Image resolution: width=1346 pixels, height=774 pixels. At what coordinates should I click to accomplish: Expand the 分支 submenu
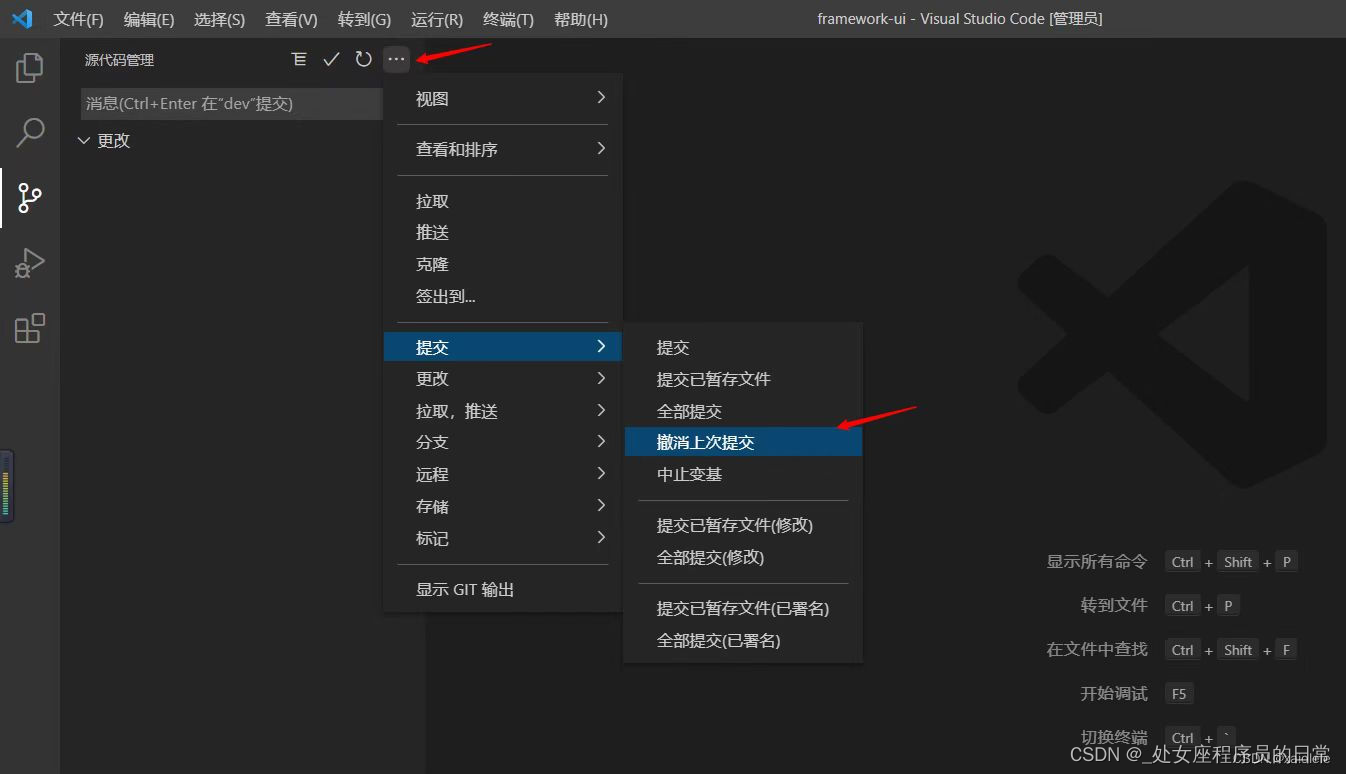pyautogui.click(x=503, y=442)
